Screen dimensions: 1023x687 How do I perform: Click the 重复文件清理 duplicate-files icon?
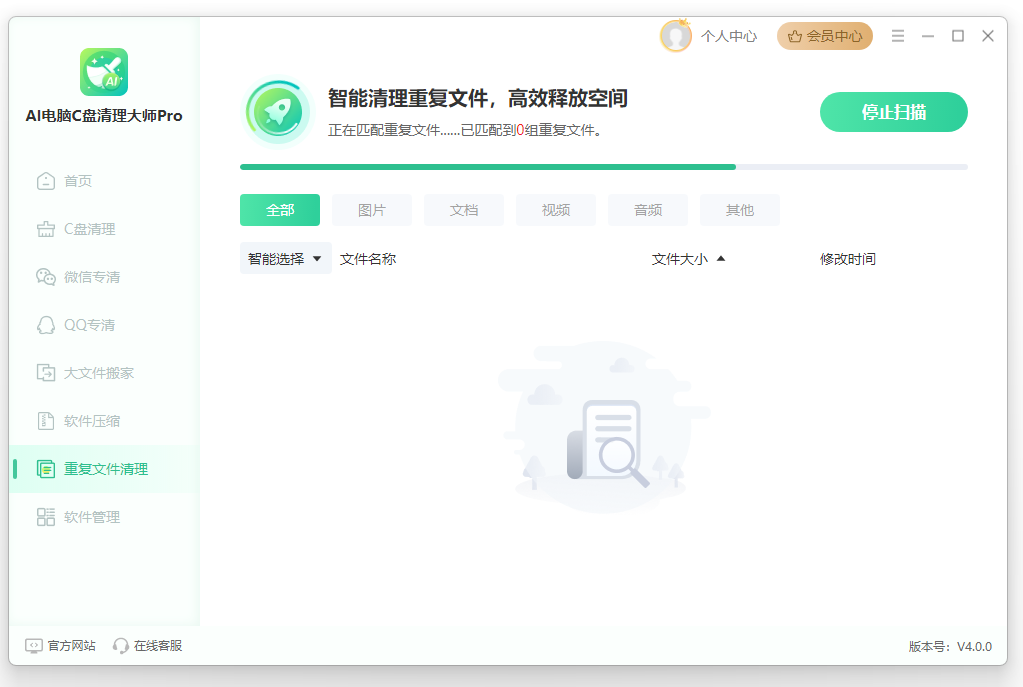coord(46,468)
